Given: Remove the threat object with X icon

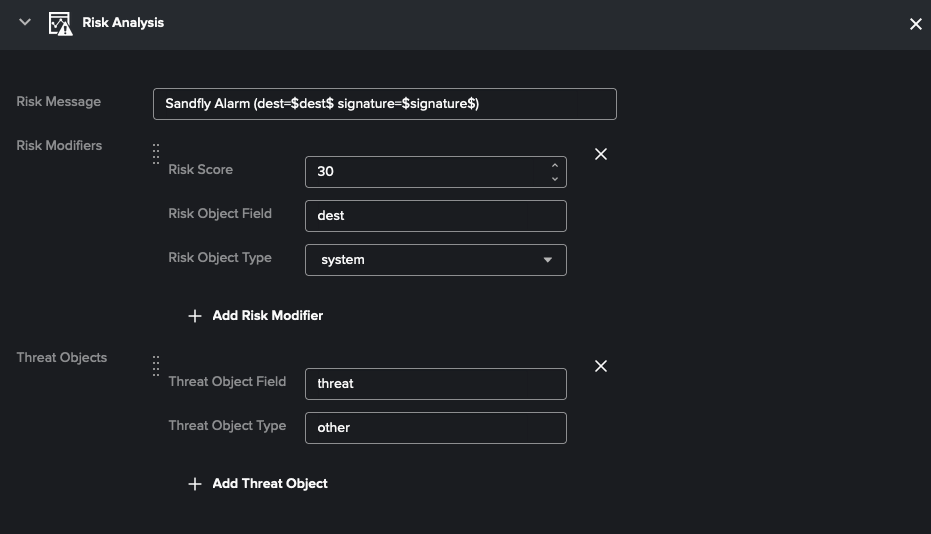Looking at the screenshot, I should (601, 366).
